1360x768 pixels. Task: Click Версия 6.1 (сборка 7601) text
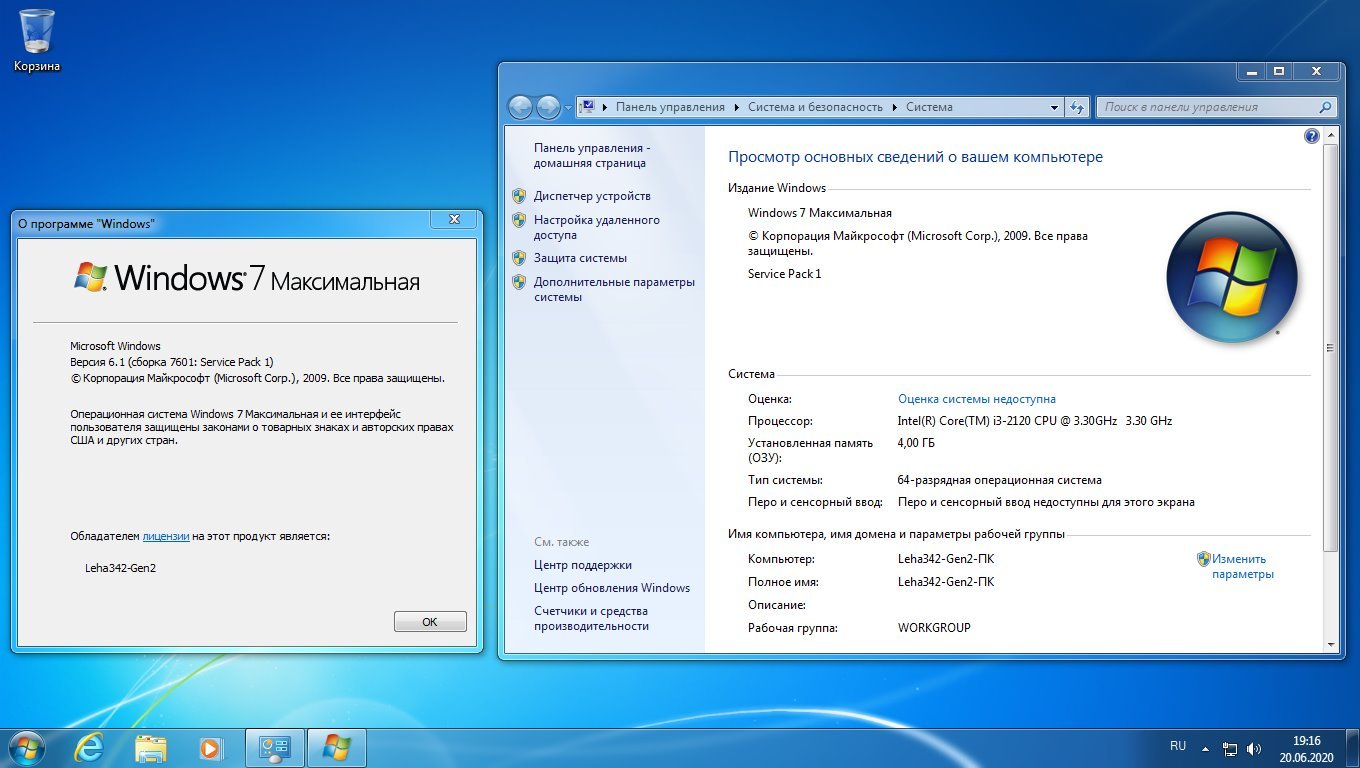[x=171, y=362]
